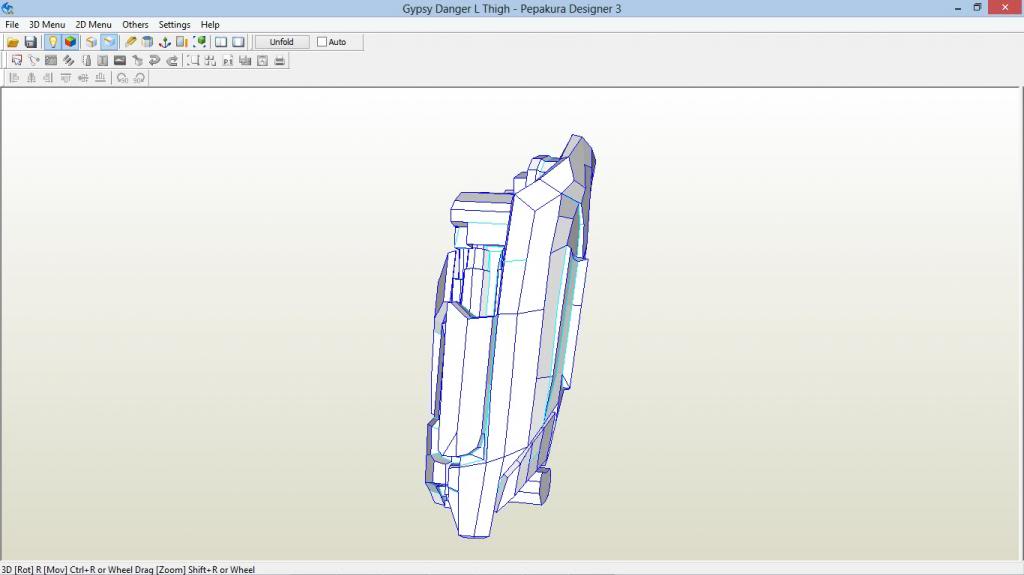Click the green cube fit-view icon
The image size is (1024, 575).
[x=201, y=42]
